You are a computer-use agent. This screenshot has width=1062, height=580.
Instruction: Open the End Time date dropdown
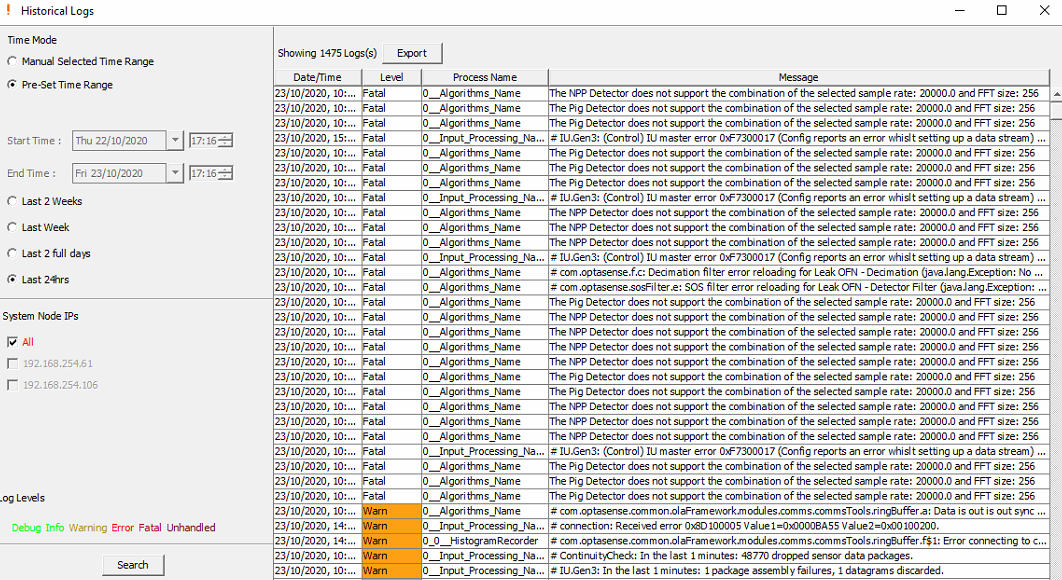pos(176,173)
